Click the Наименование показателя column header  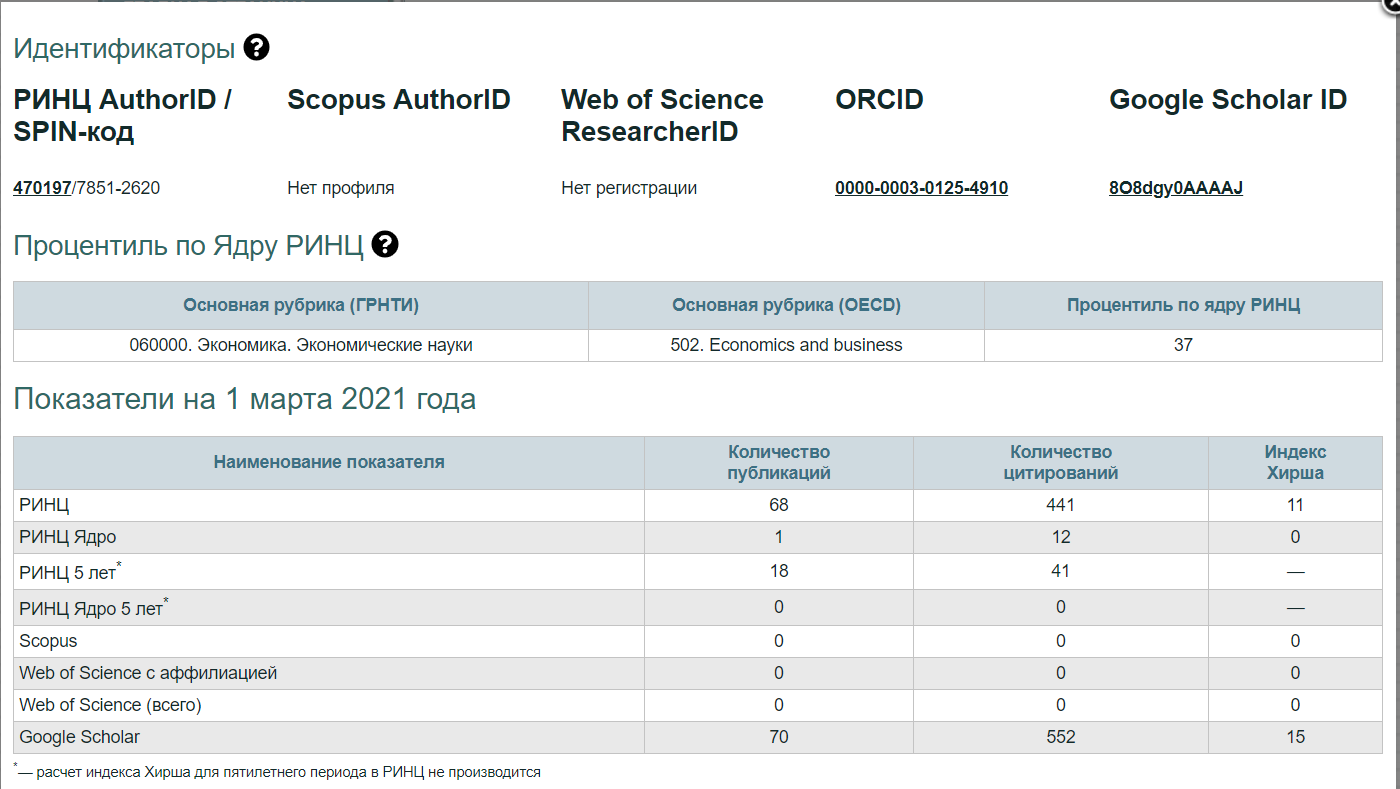pyautogui.click(x=329, y=462)
